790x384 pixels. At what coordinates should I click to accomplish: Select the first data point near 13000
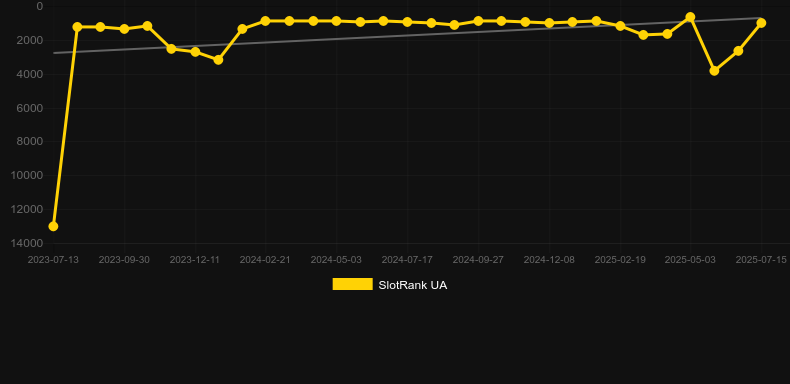(53, 226)
